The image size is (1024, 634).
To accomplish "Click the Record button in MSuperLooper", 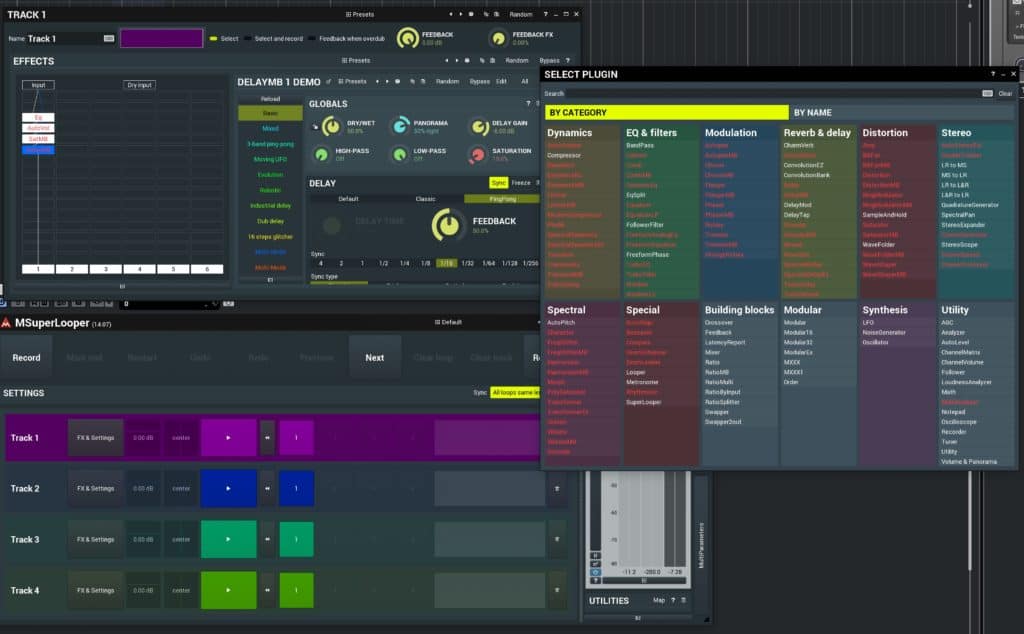I will point(26,358).
